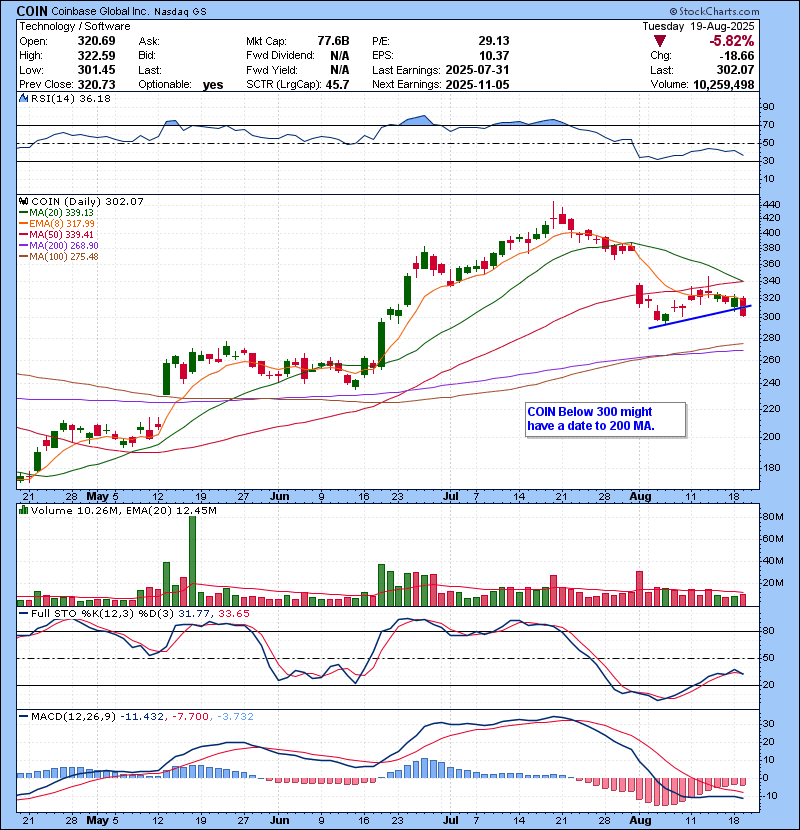Click the Aug label on price chart axis
The image size is (800, 830).
640,497
